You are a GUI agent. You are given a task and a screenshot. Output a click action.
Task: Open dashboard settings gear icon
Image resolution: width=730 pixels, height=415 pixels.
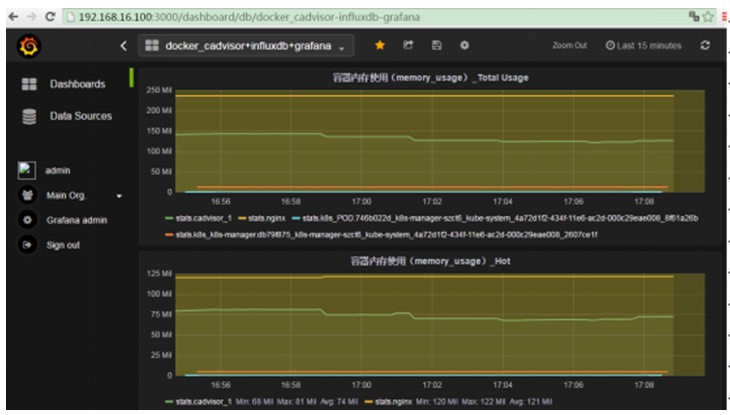[464, 45]
